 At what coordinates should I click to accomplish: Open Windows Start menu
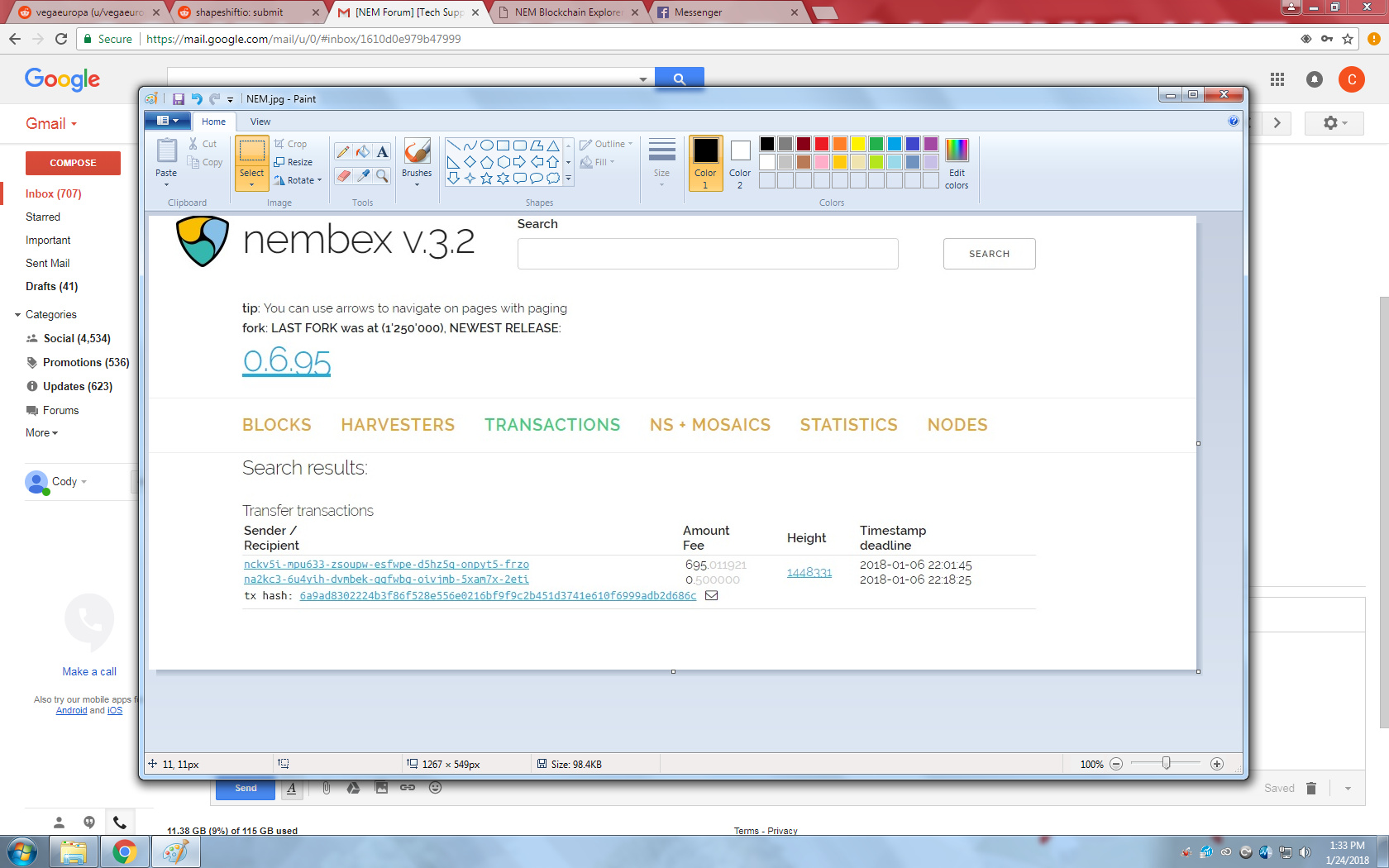point(22,851)
